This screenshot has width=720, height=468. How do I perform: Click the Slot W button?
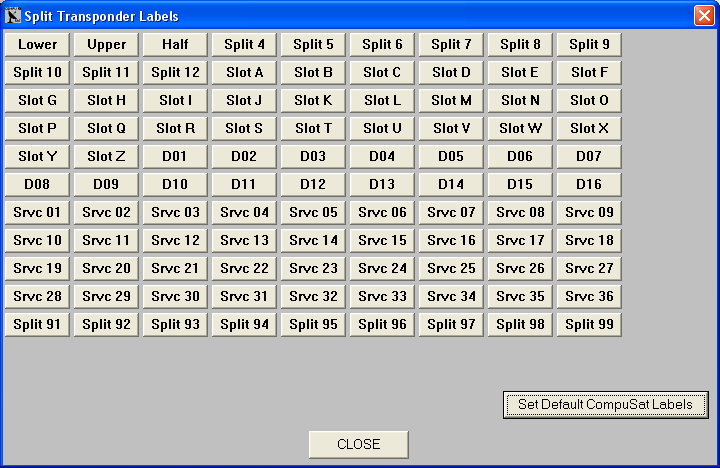520,129
